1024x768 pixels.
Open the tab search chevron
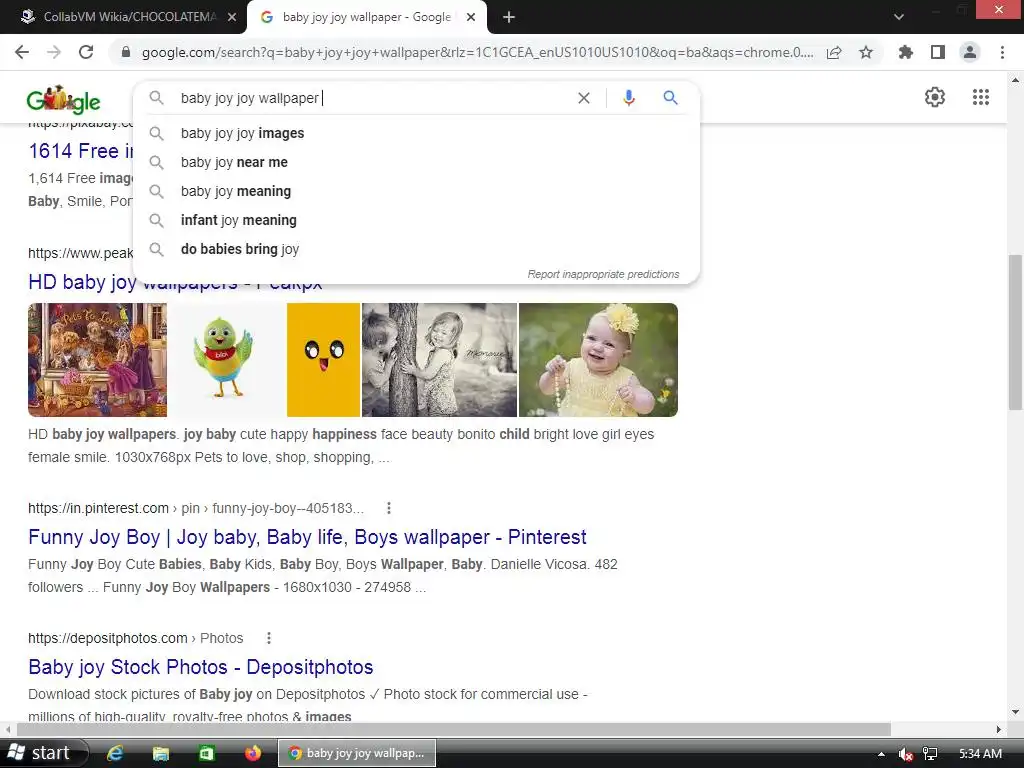[x=899, y=17]
